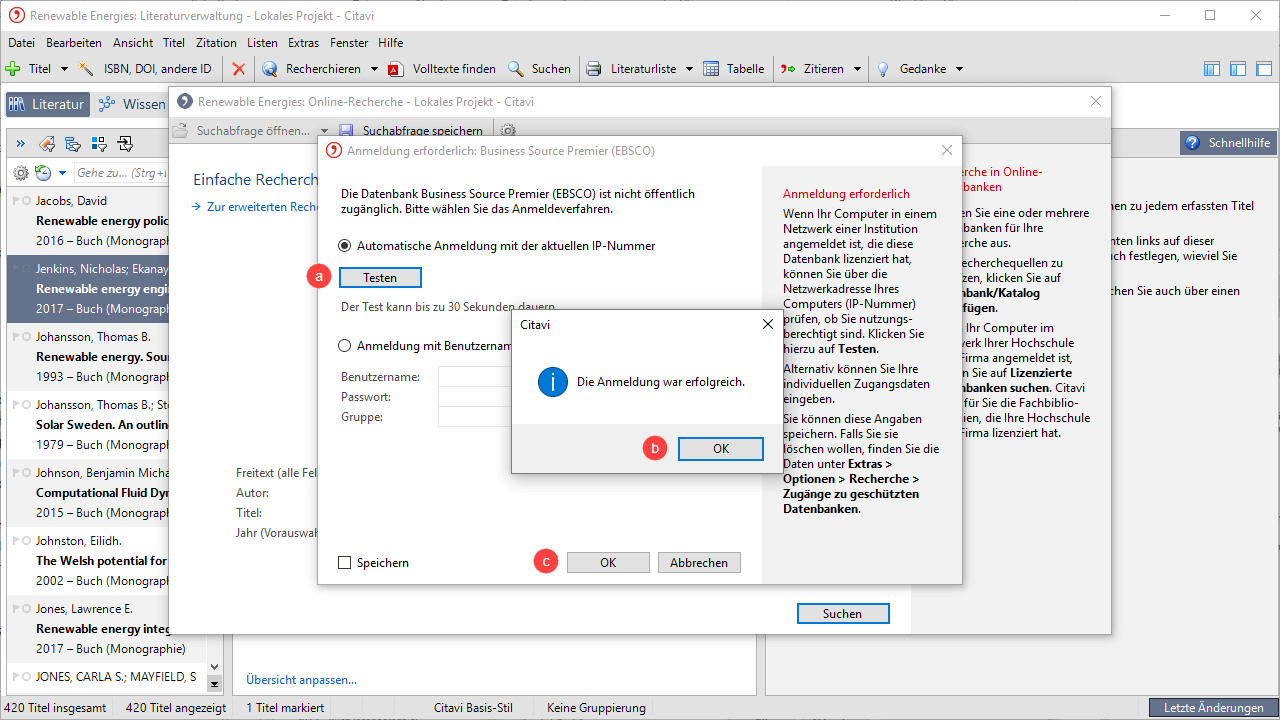Viewport: 1280px width, 720px height.
Task: Click the Volltexte finden PDF icon
Action: 395,69
